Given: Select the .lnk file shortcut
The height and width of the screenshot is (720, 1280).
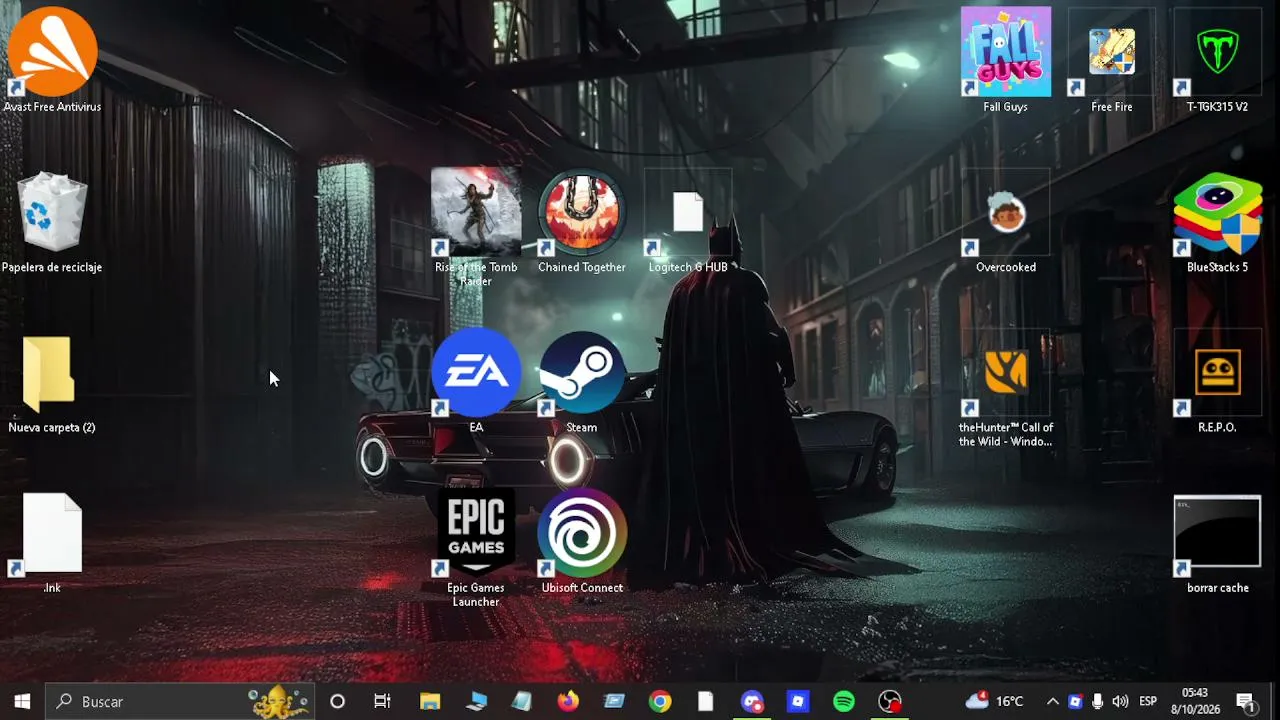Looking at the screenshot, I should pyautogui.click(x=52, y=544).
